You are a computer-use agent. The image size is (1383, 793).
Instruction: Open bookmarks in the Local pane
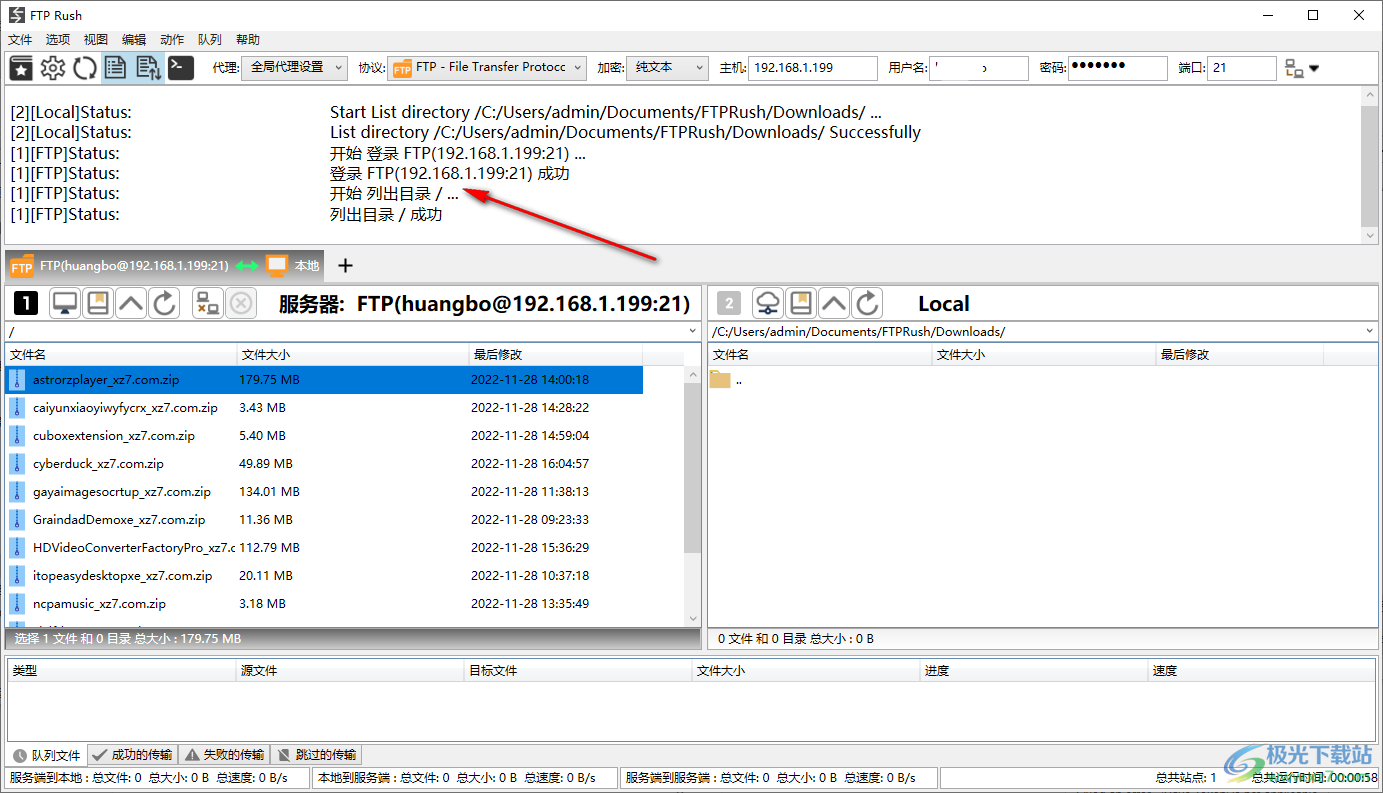click(801, 303)
